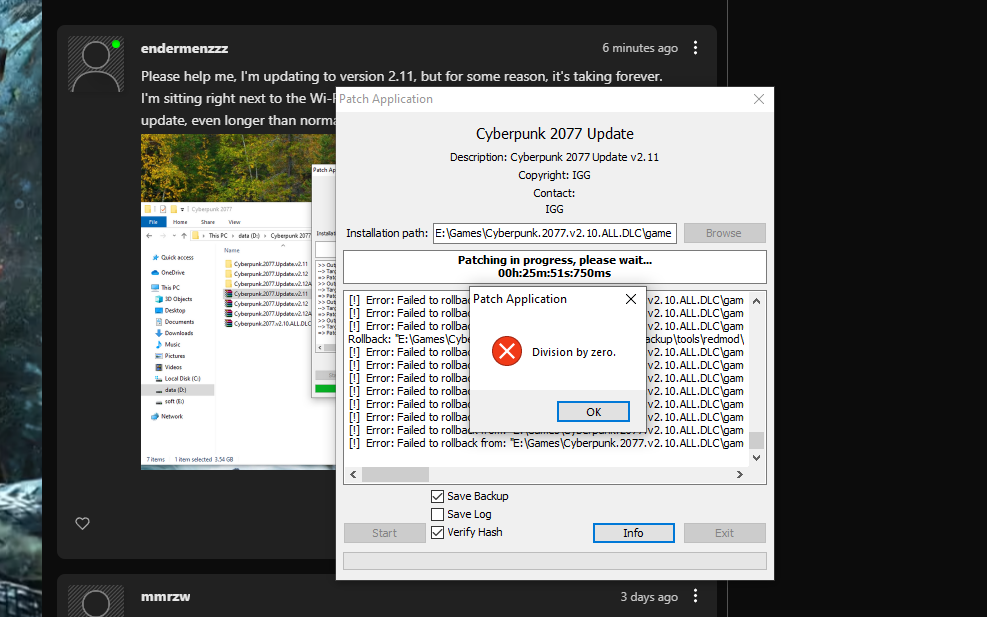Screen dimensions: 987x617
Task: Click the Info button
Action: click(x=633, y=533)
